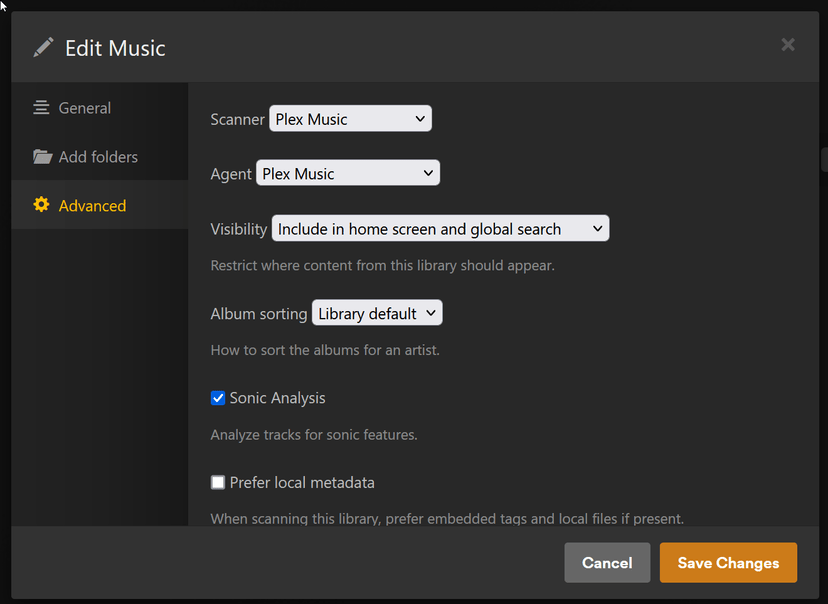Click the scrollbar handle right of the dialog
Image resolution: width=828 pixels, height=604 pixels.
(x=824, y=160)
